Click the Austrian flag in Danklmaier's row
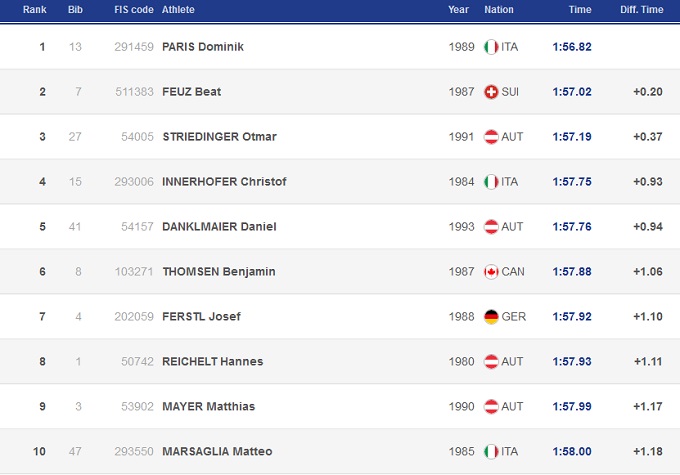Viewport: 680px width, 475px height. point(491,227)
